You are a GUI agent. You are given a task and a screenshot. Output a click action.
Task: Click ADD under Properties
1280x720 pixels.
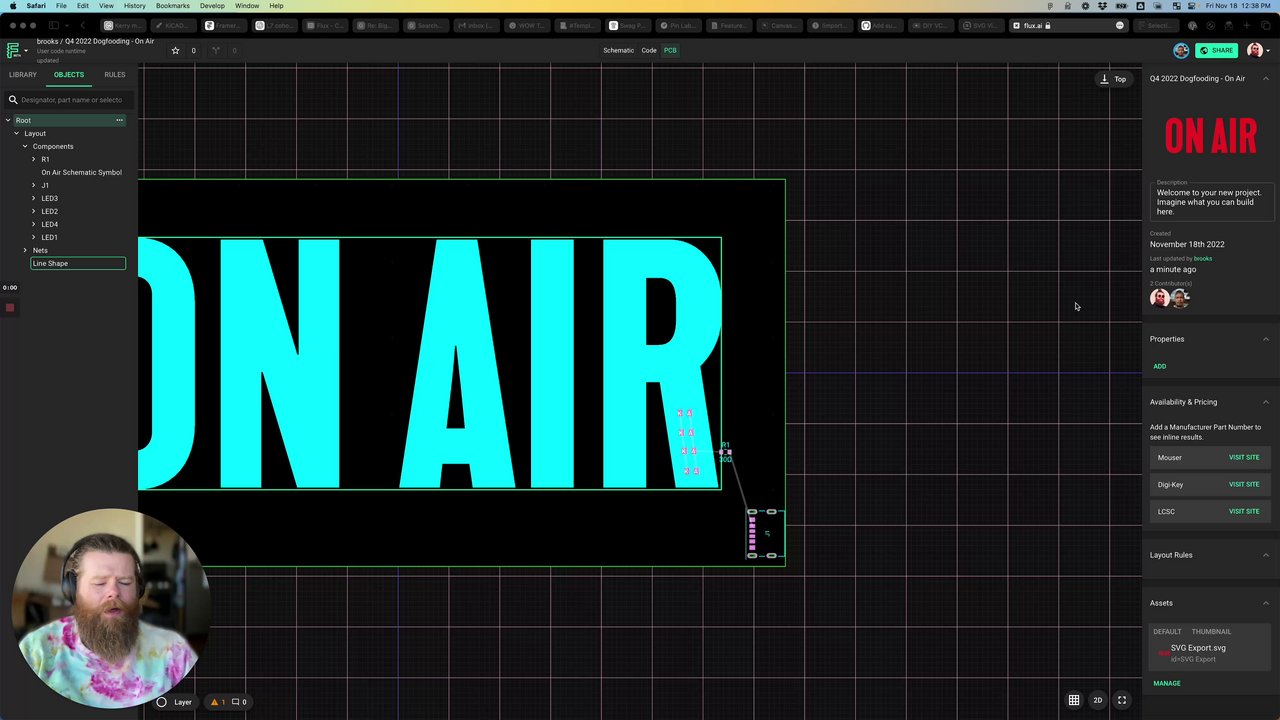point(1160,366)
